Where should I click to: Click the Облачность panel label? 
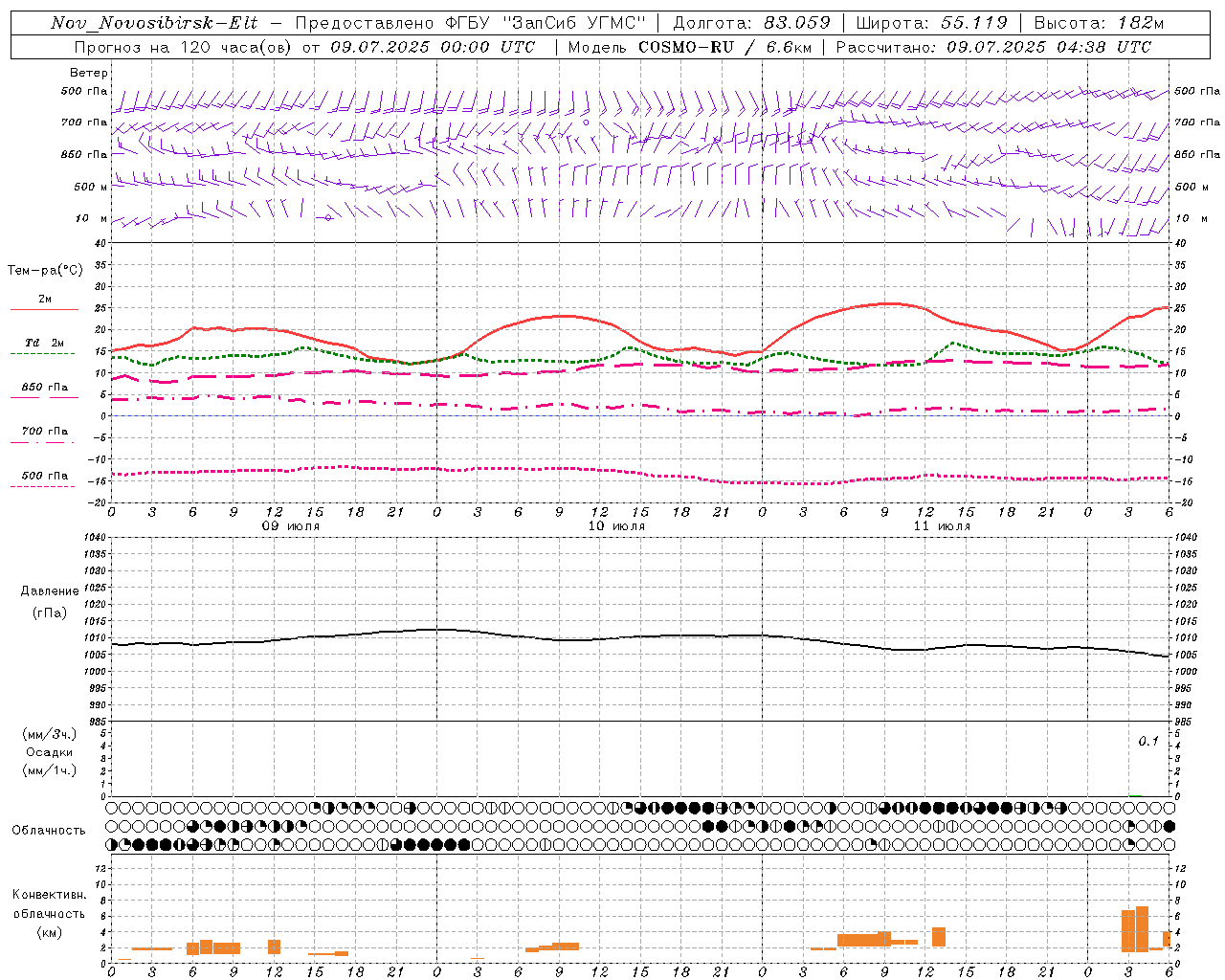pyautogui.click(x=49, y=830)
